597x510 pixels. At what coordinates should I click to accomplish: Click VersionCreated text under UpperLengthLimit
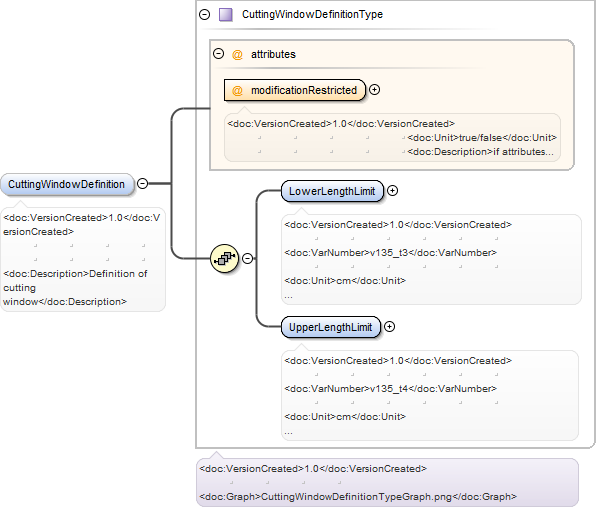pyautogui.click(x=398, y=361)
